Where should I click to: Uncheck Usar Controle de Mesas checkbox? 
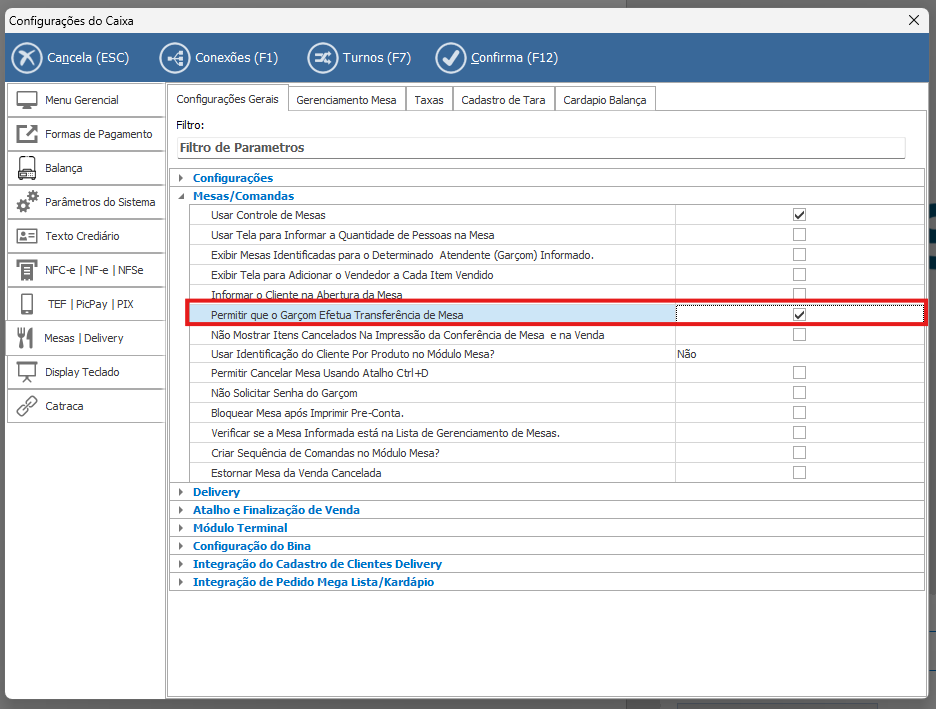tap(799, 215)
